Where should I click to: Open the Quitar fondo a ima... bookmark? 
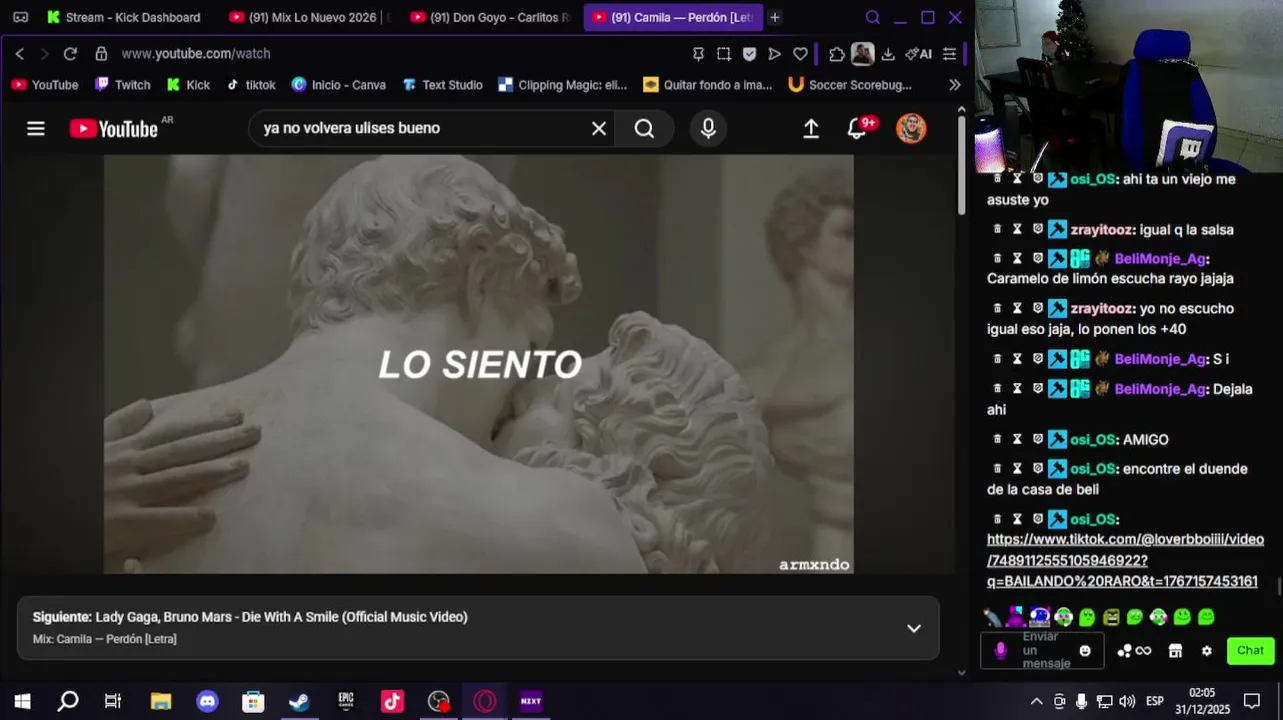pos(708,85)
